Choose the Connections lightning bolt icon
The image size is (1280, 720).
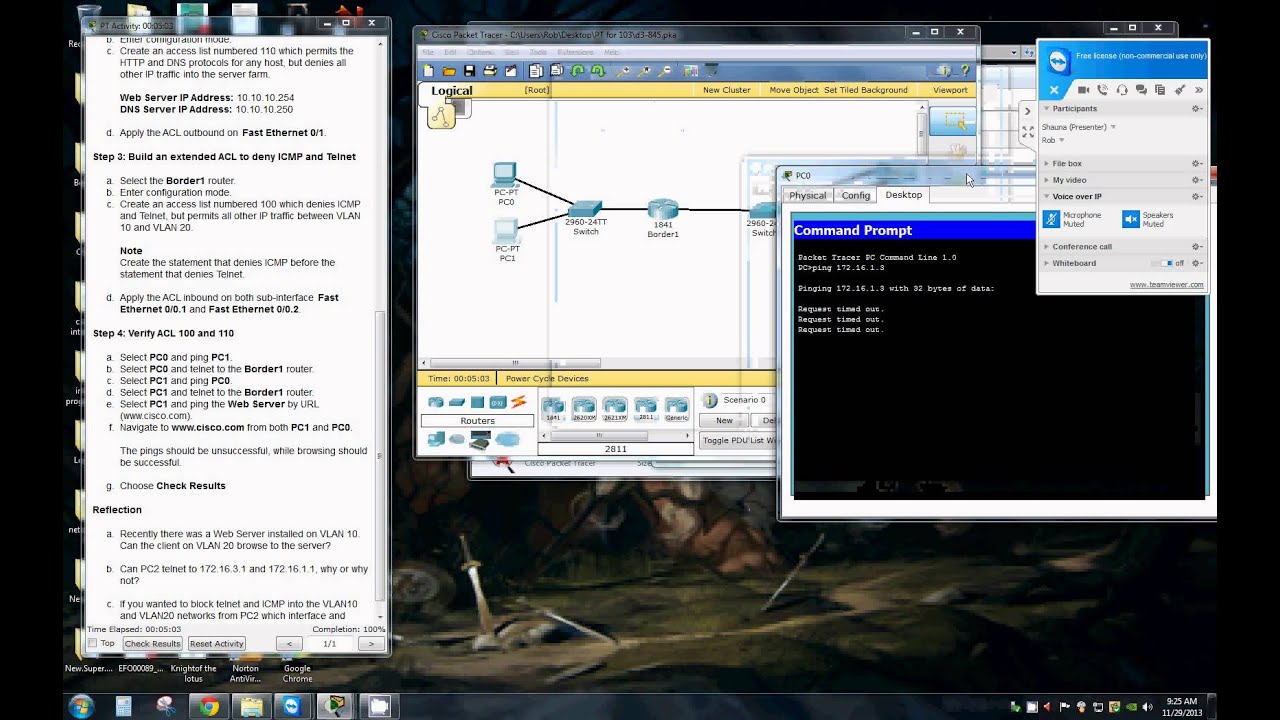point(519,402)
